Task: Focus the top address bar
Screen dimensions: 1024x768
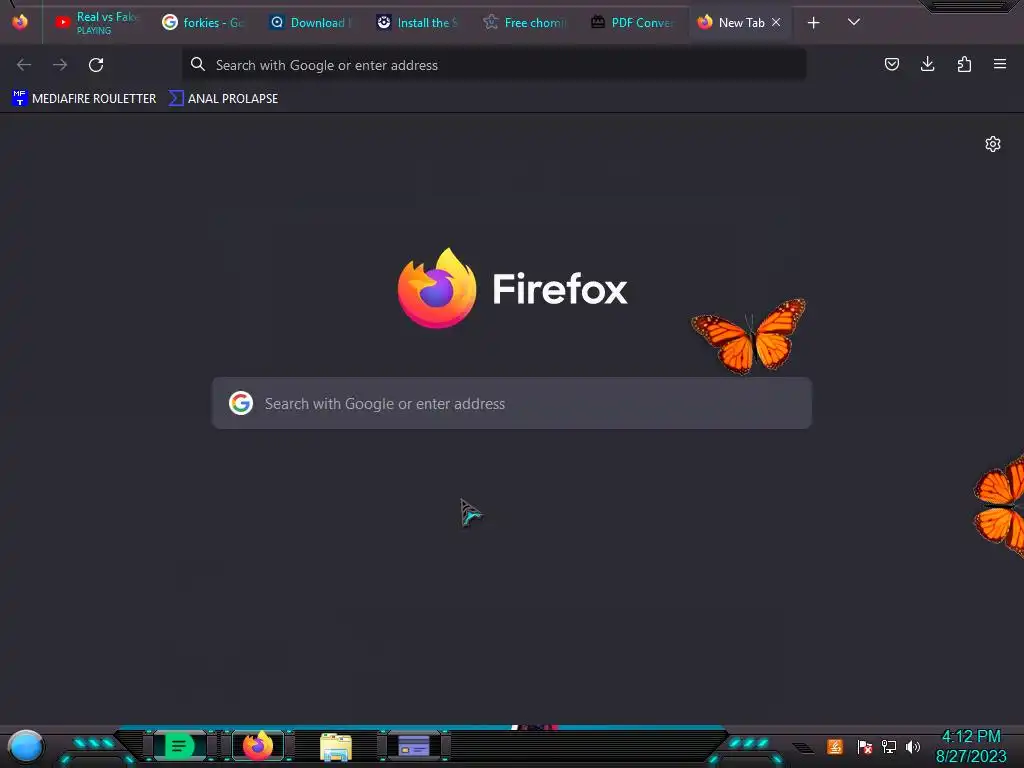Action: tap(494, 65)
